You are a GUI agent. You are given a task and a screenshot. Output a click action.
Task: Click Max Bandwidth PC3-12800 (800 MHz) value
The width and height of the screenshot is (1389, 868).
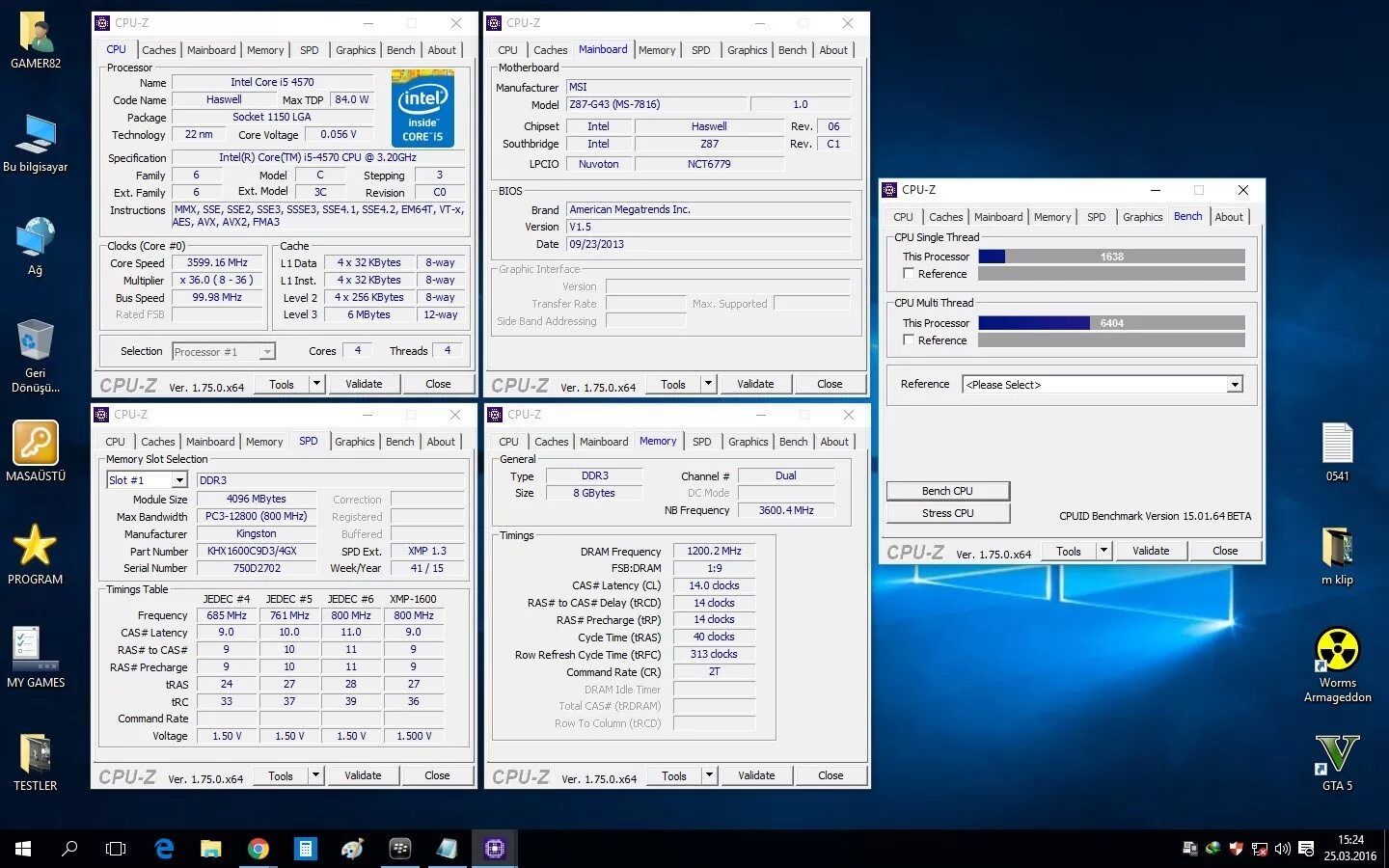256,516
